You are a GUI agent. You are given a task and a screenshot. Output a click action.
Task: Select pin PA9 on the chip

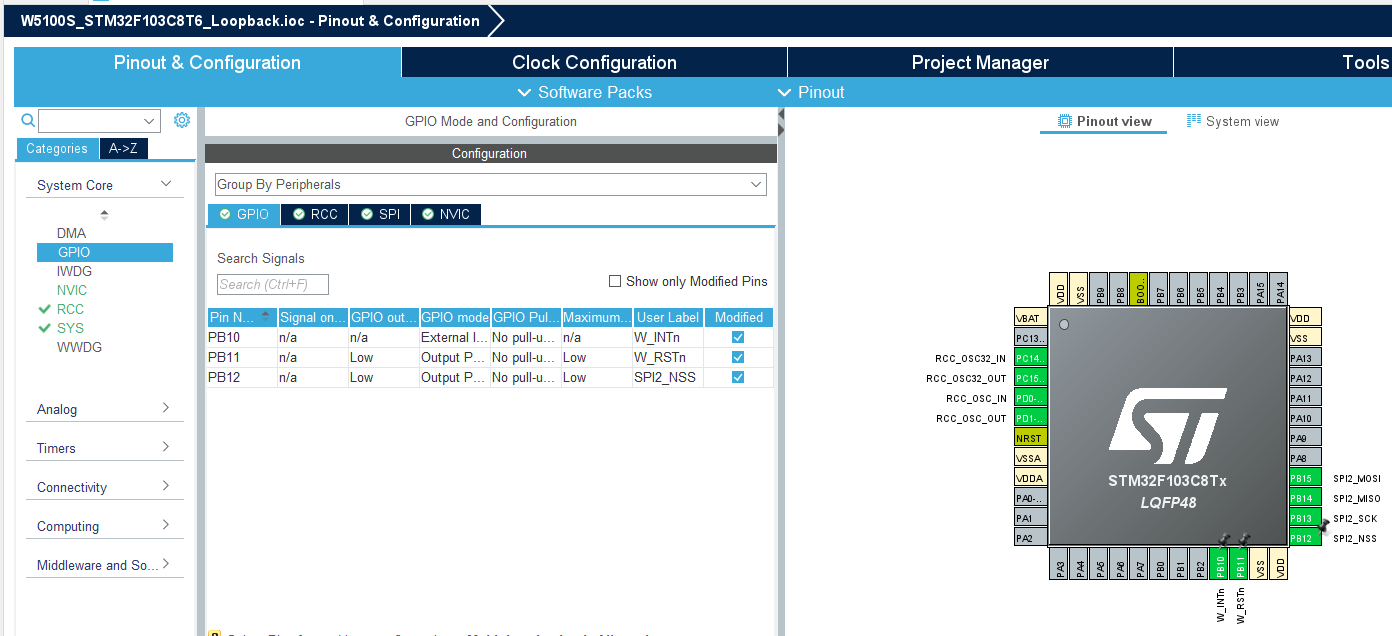(1305, 438)
